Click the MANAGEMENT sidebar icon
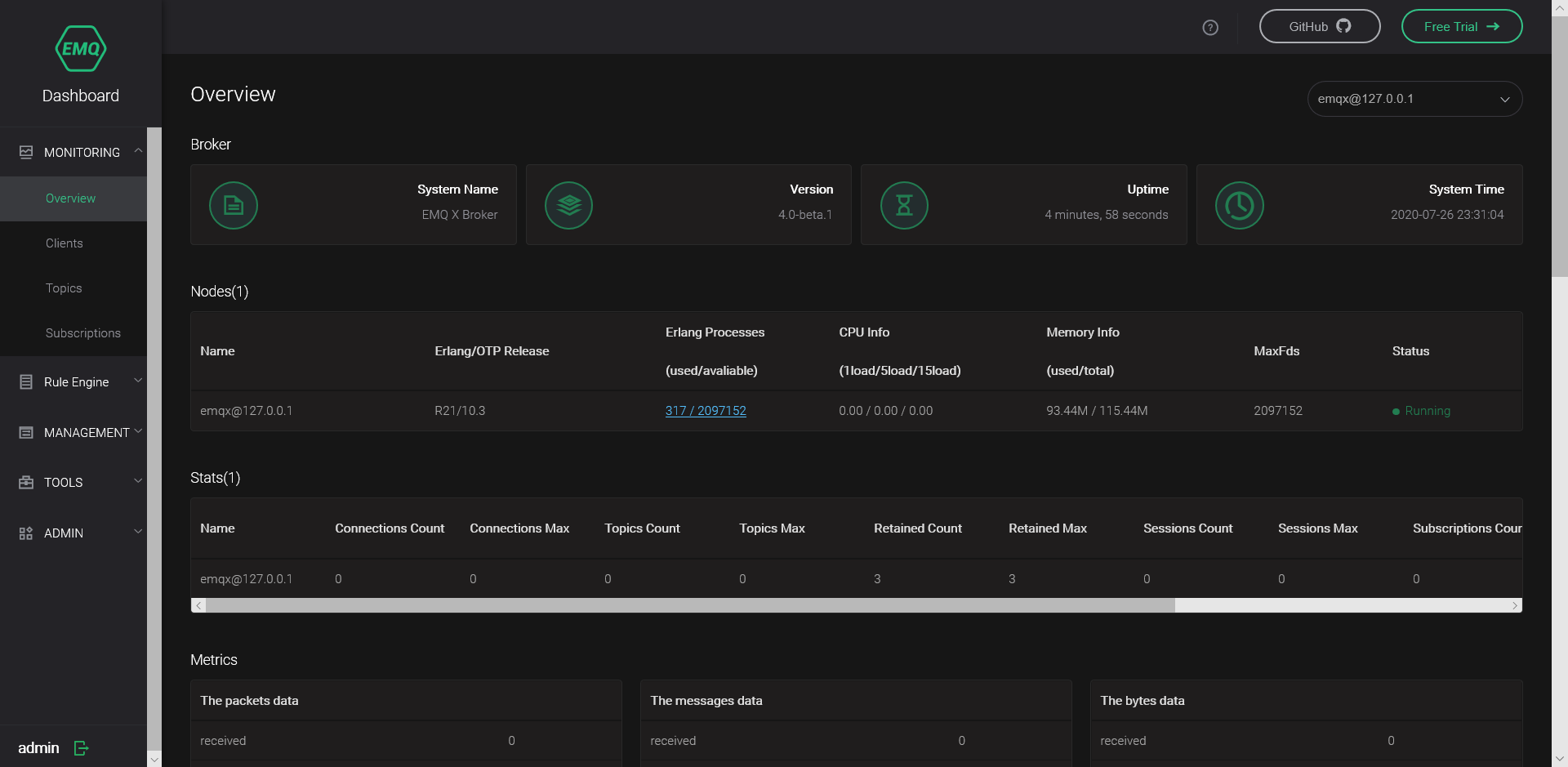This screenshot has height=767, width=1568. pos(26,432)
